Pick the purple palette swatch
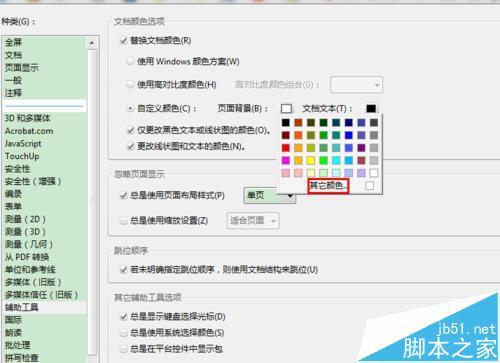The height and width of the screenshot is (363, 500). point(361,148)
